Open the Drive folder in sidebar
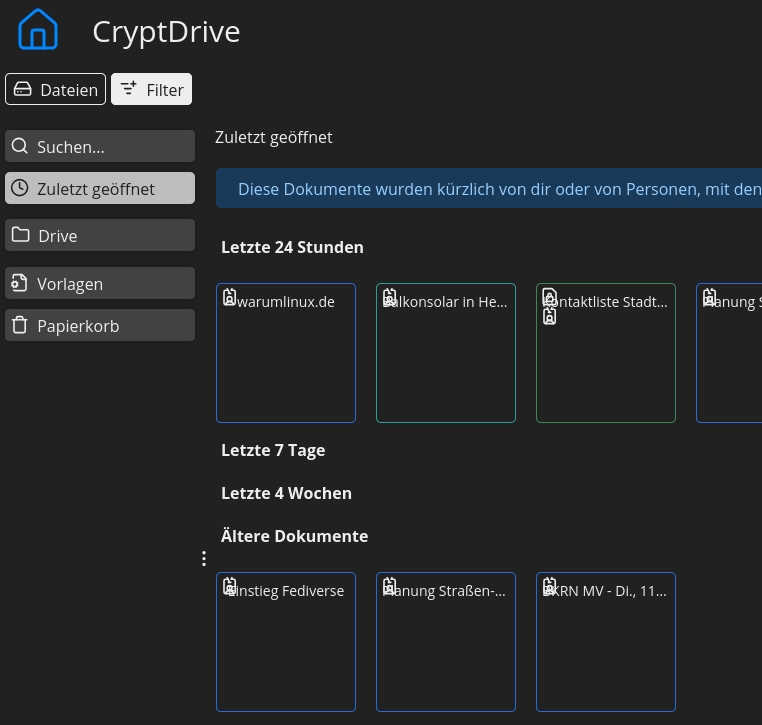 (x=100, y=236)
